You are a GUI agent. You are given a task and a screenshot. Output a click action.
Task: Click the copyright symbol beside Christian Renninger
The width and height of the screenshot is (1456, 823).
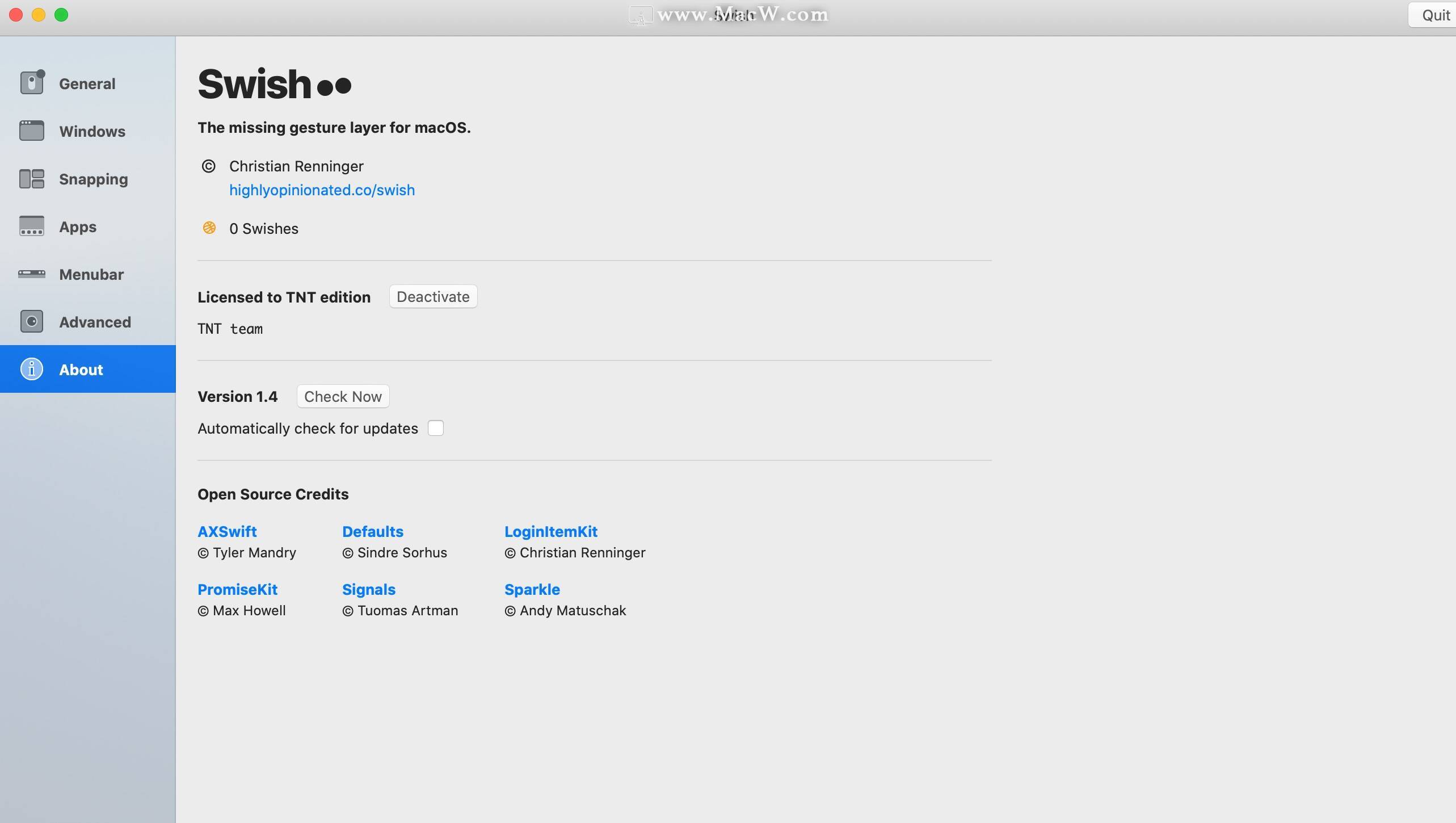click(x=209, y=166)
